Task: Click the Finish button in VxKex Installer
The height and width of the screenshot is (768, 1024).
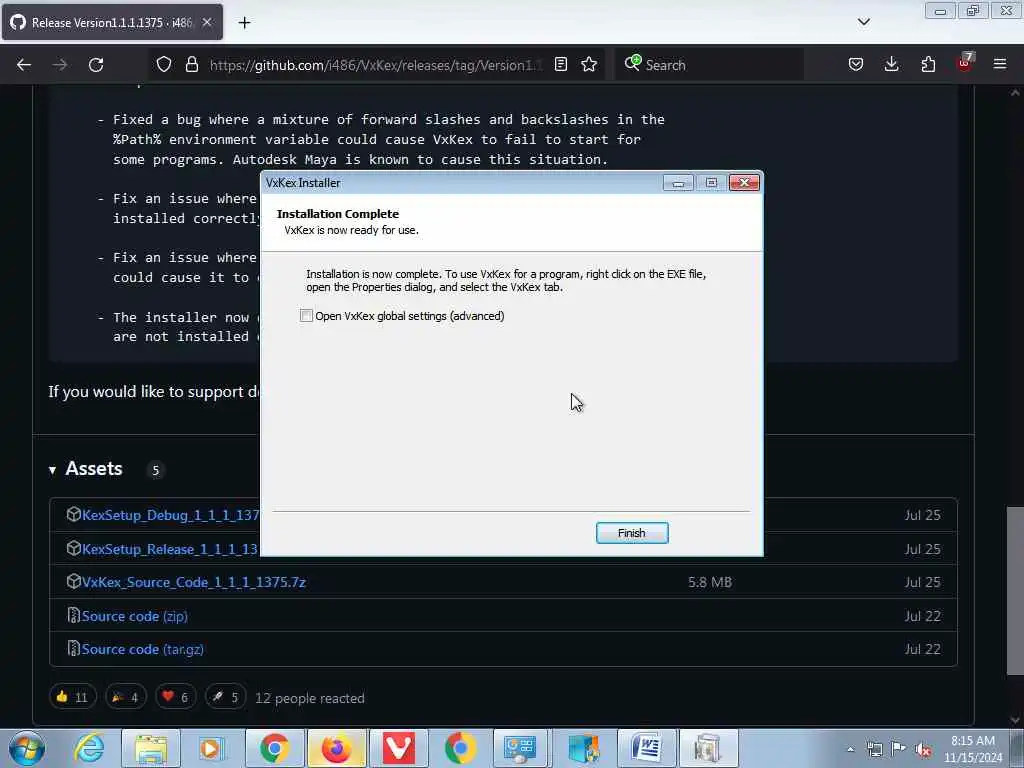Action: 632,533
